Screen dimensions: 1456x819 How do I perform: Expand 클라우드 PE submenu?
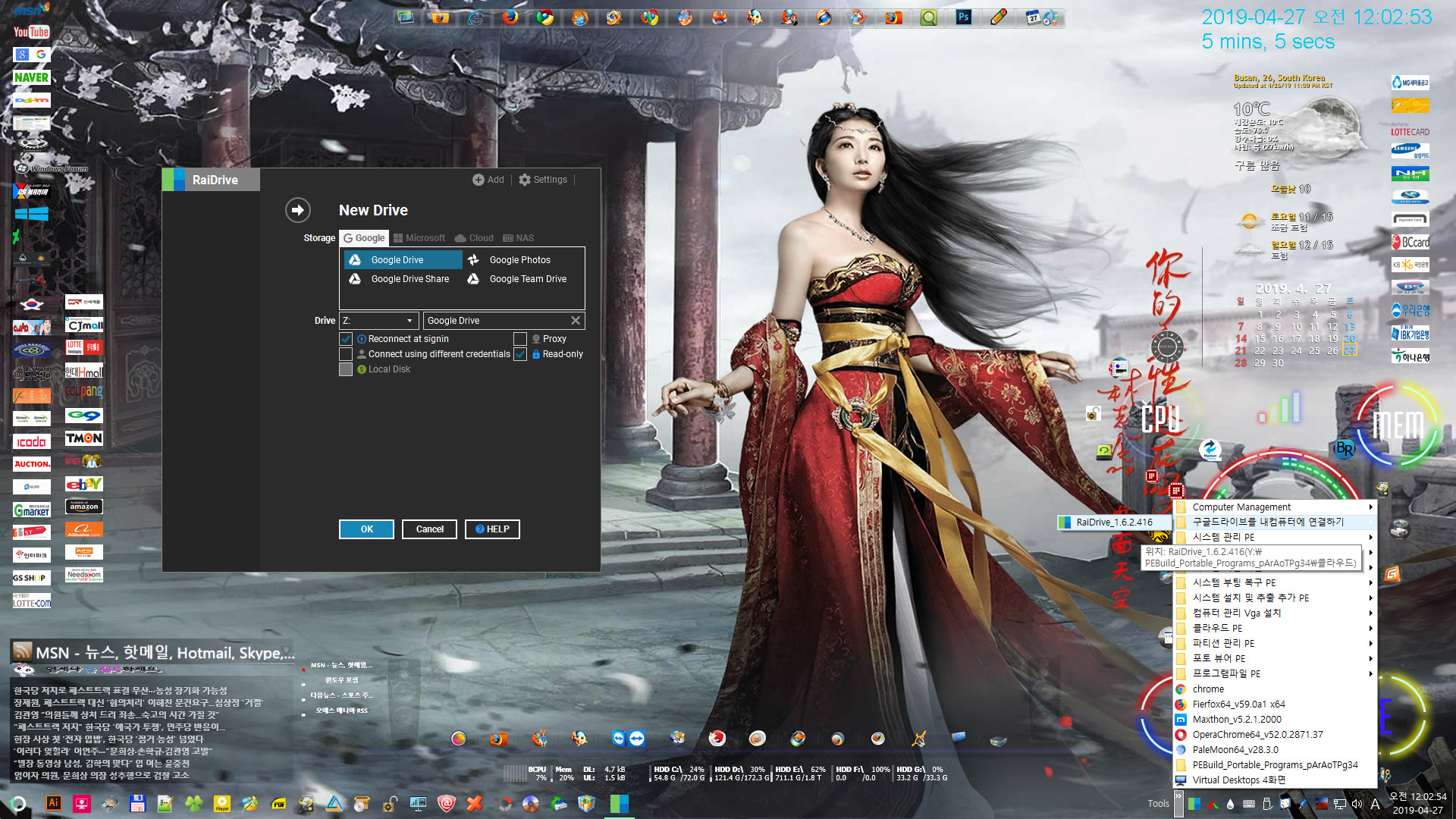1274,628
